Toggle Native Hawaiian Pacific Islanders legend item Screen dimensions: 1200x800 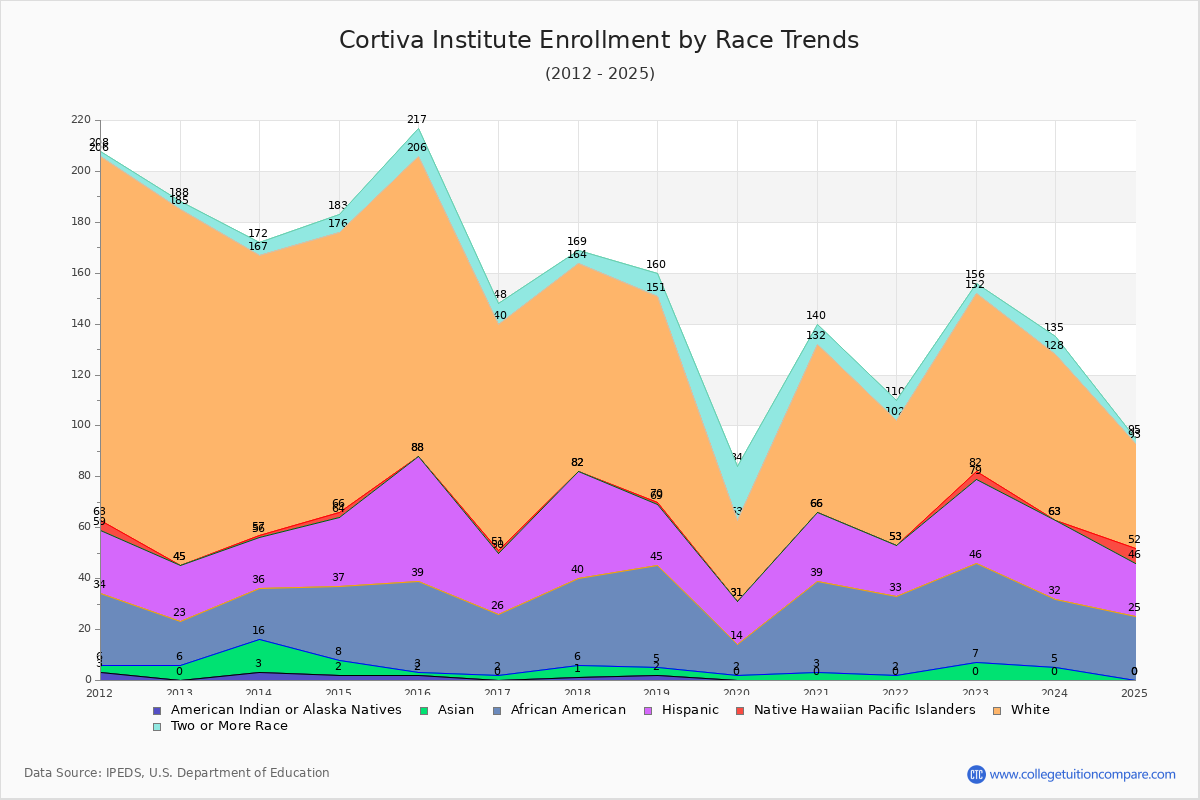pyautogui.click(x=856, y=710)
